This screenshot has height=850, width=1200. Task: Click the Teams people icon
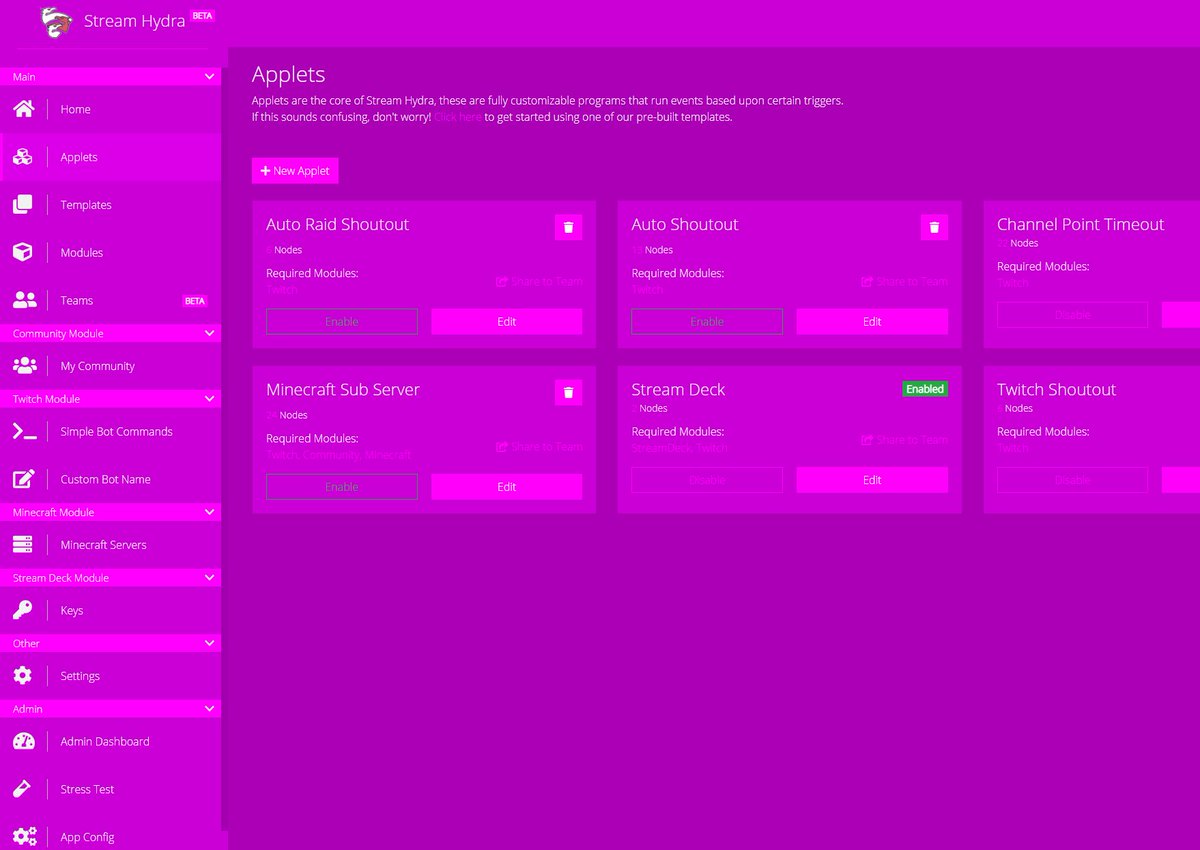pos(24,300)
